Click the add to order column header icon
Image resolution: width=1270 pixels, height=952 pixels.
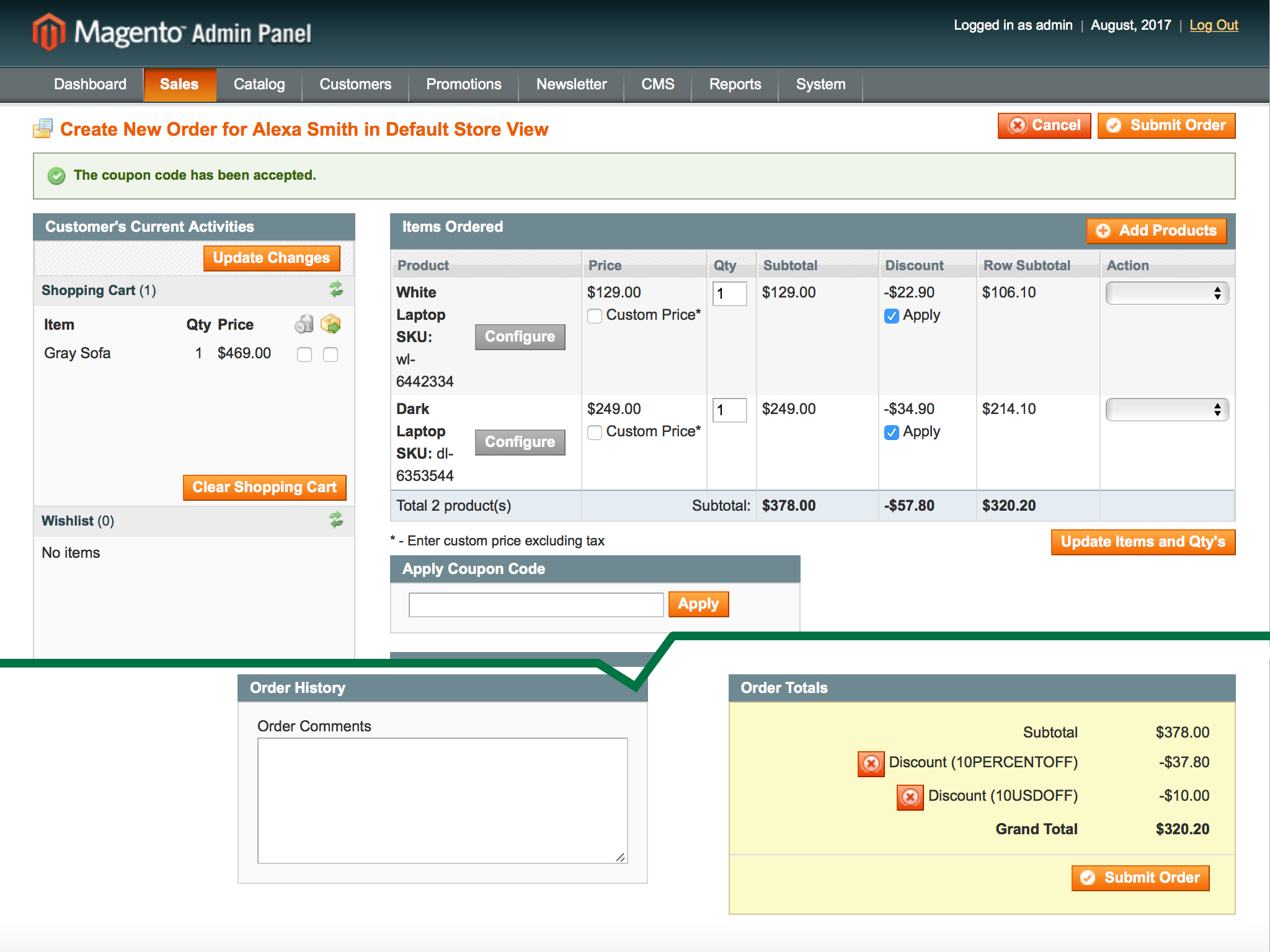331,324
